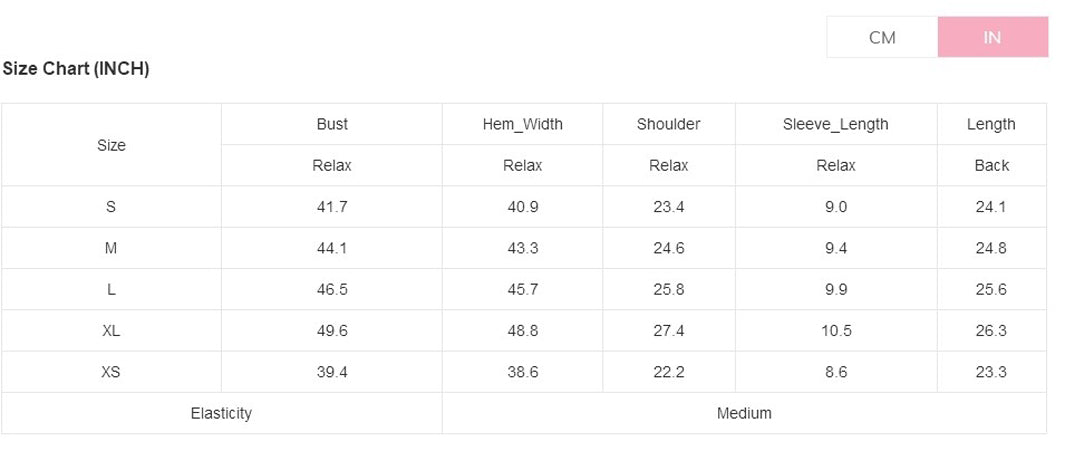Select the M size row label

[x=111, y=248]
